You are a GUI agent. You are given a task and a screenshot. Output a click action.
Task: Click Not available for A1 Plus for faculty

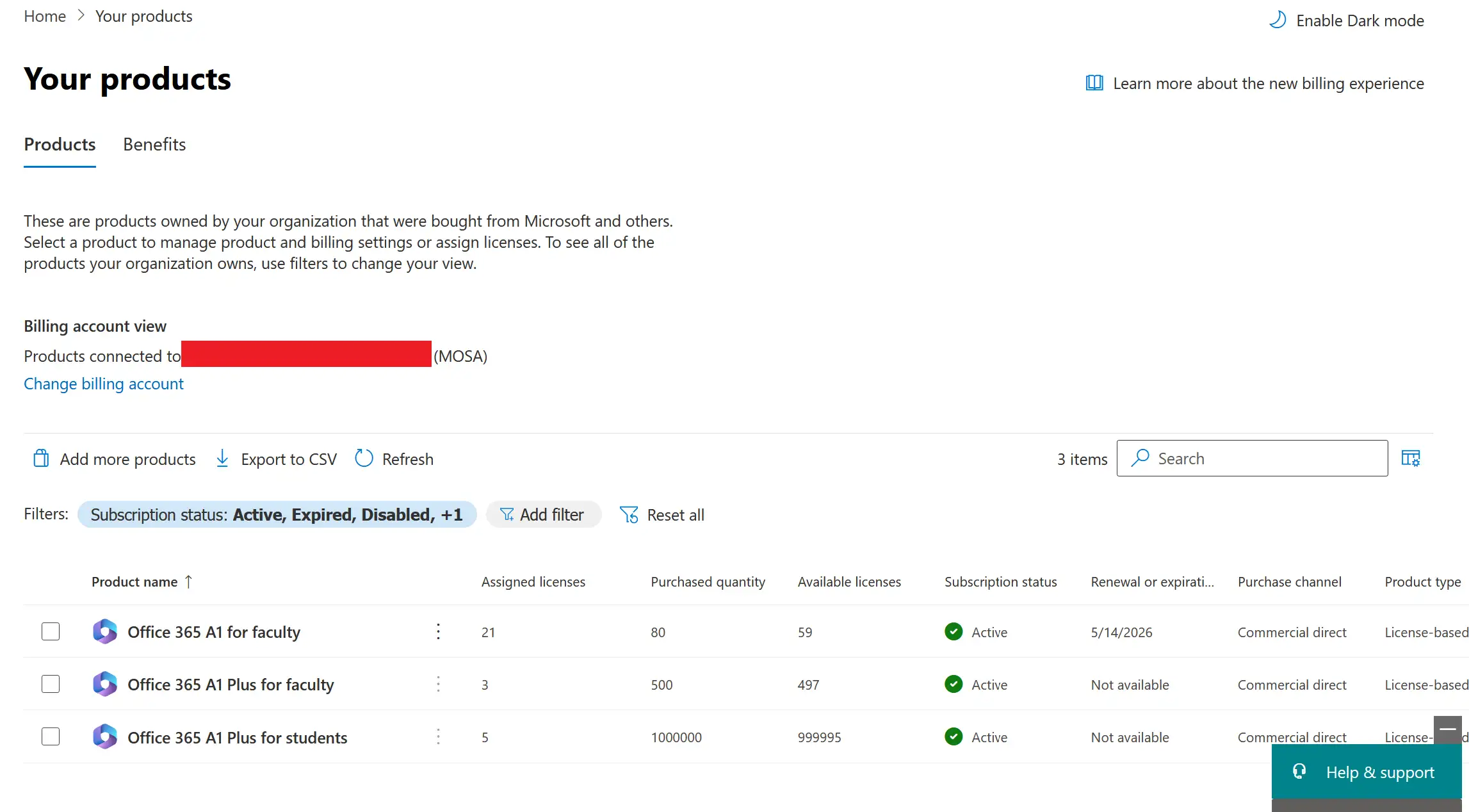tap(1130, 685)
